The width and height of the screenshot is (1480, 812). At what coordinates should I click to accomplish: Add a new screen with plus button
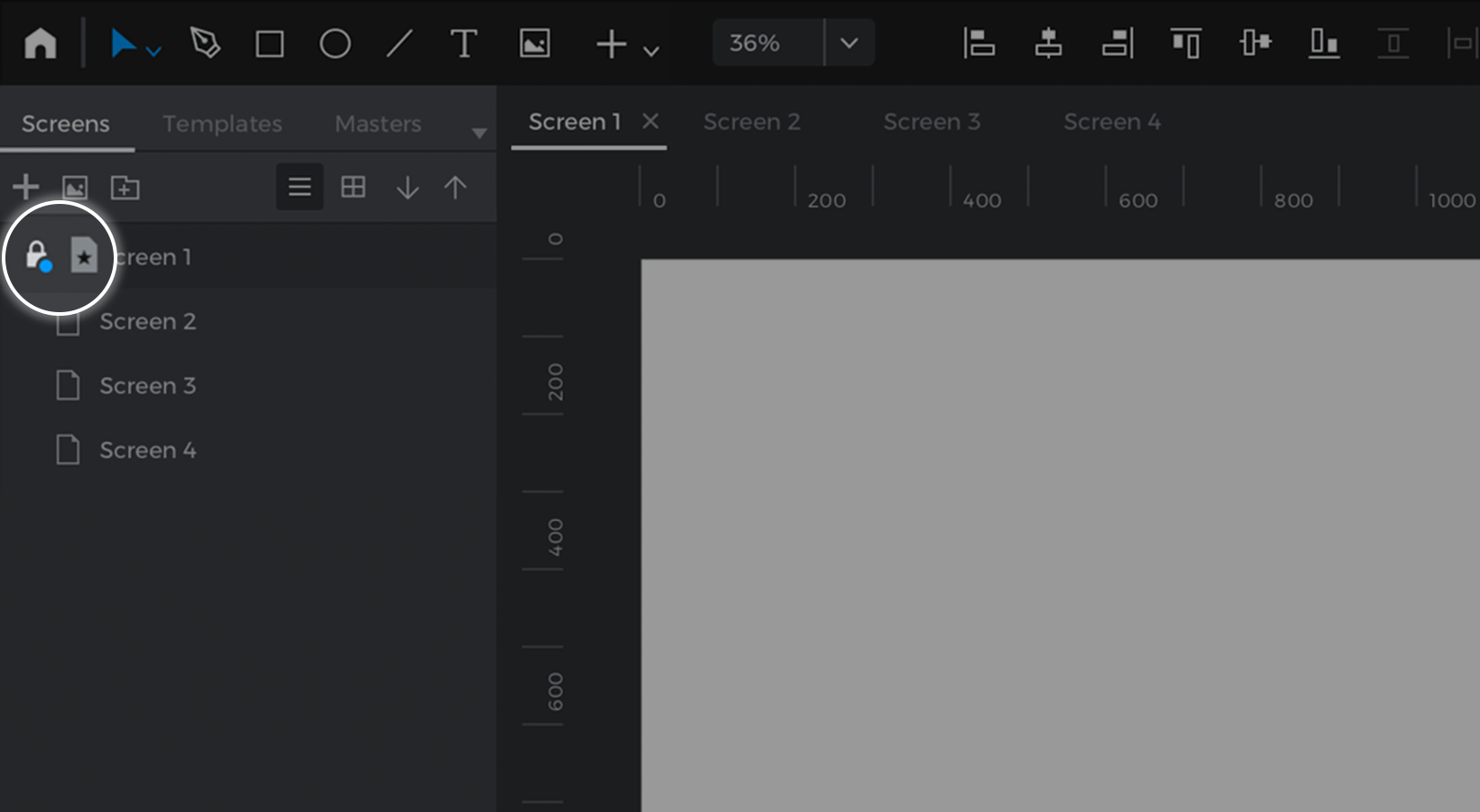coord(26,187)
